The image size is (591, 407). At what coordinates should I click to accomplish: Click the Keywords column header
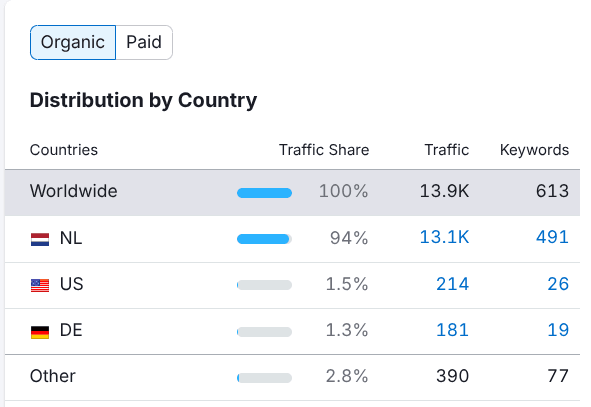point(534,150)
